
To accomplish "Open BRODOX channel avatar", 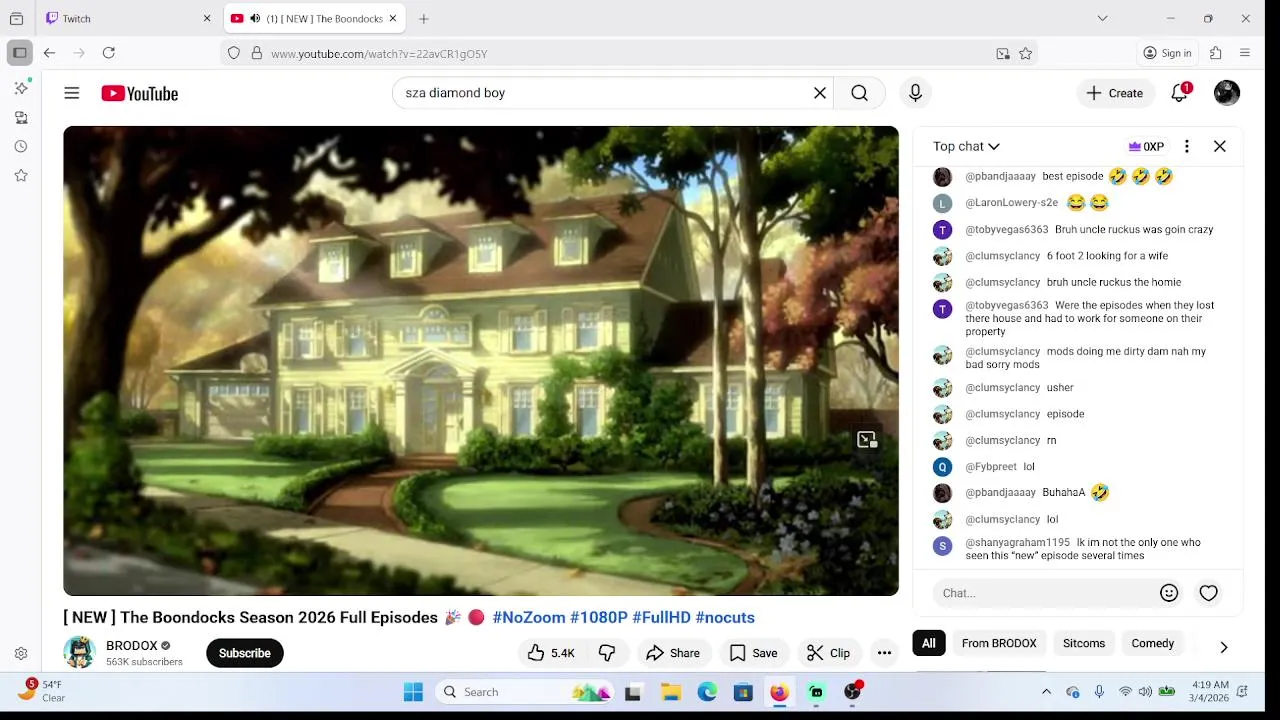I will click(x=79, y=653).
